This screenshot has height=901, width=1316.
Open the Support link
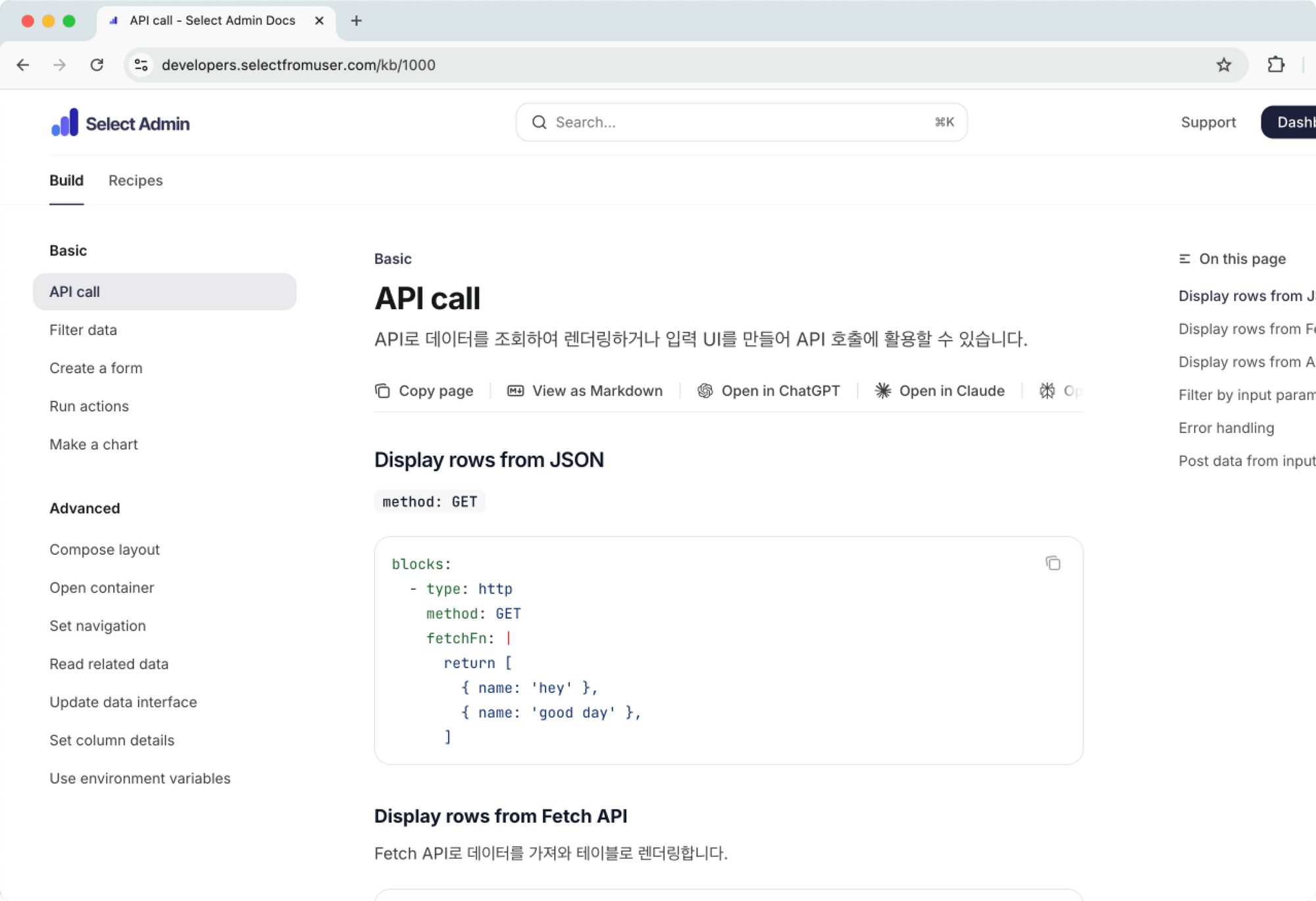click(x=1208, y=122)
